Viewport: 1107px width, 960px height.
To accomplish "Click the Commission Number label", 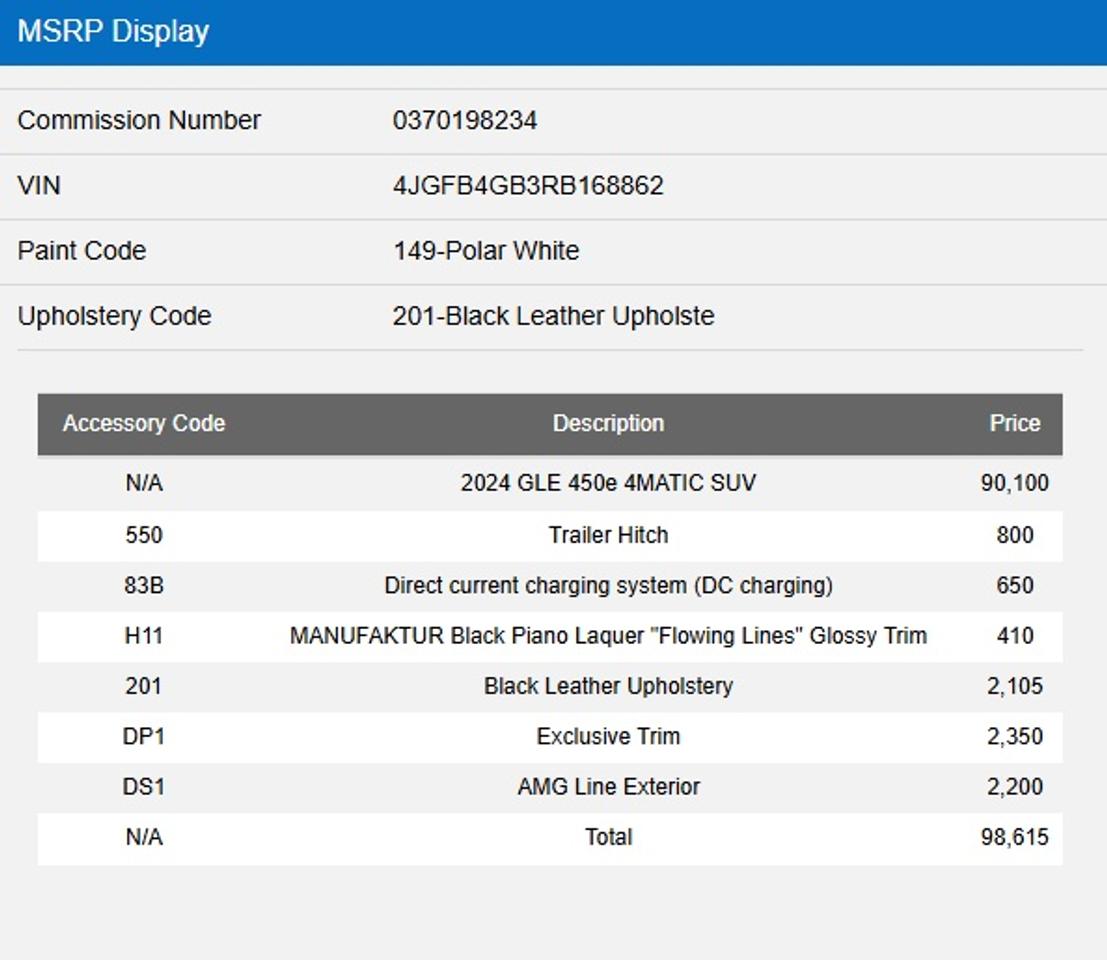I will coord(139,121).
